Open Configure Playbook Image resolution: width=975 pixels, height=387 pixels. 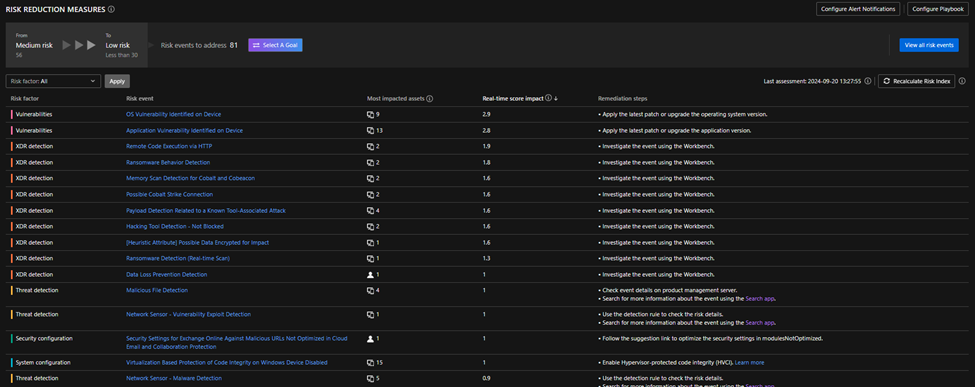point(938,9)
